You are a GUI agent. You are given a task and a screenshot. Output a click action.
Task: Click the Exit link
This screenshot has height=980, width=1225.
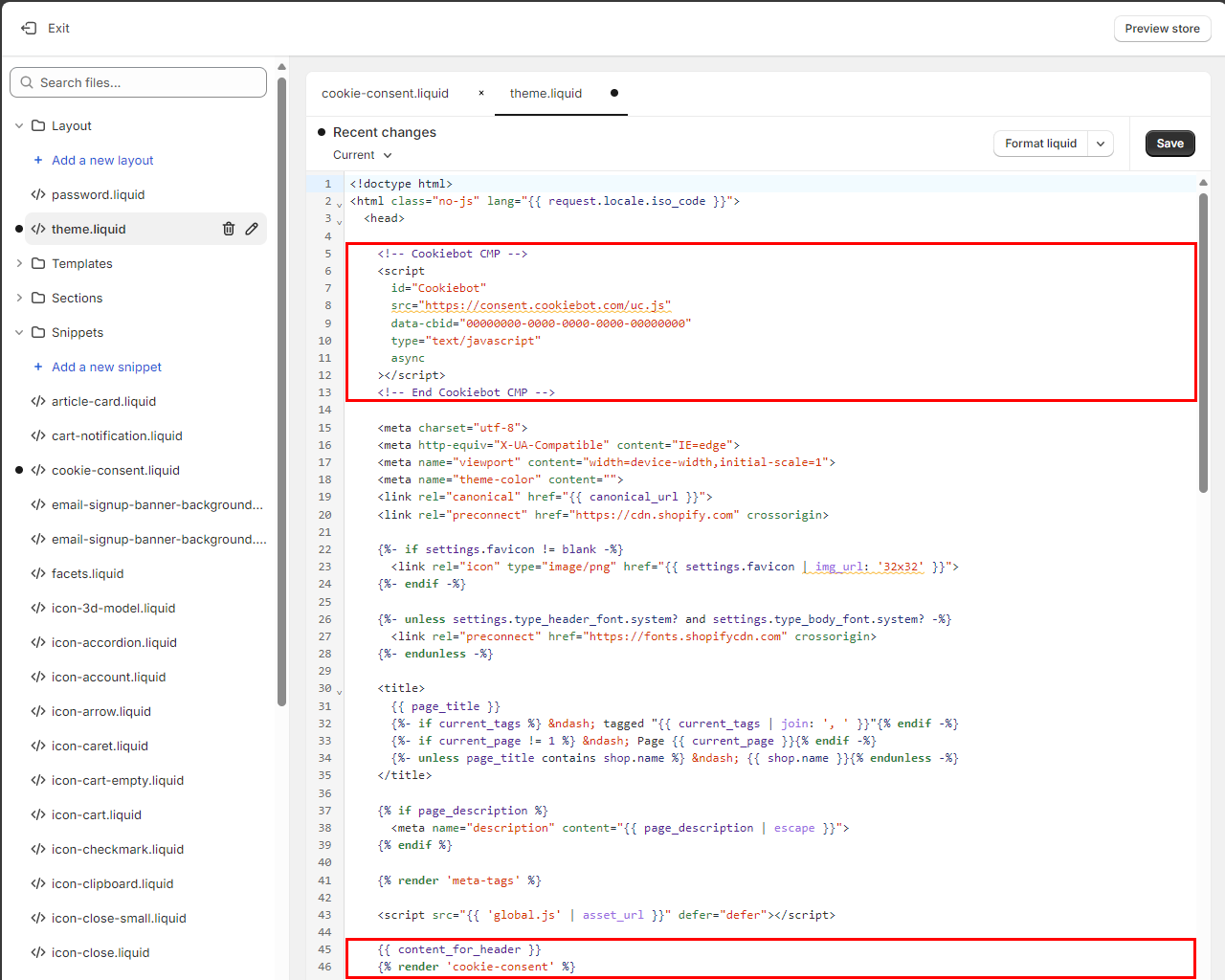(x=58, y=29)
